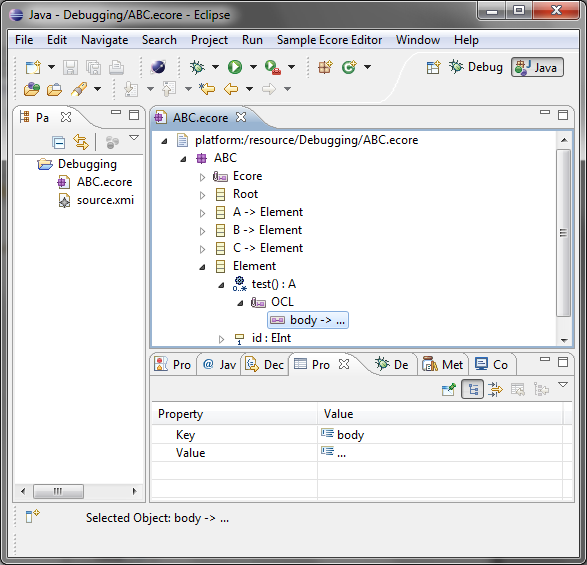Image resolution: width=587 pixels, height=565 pixels.
Task: Expand the B -> Element node
Action: (202, 231)
